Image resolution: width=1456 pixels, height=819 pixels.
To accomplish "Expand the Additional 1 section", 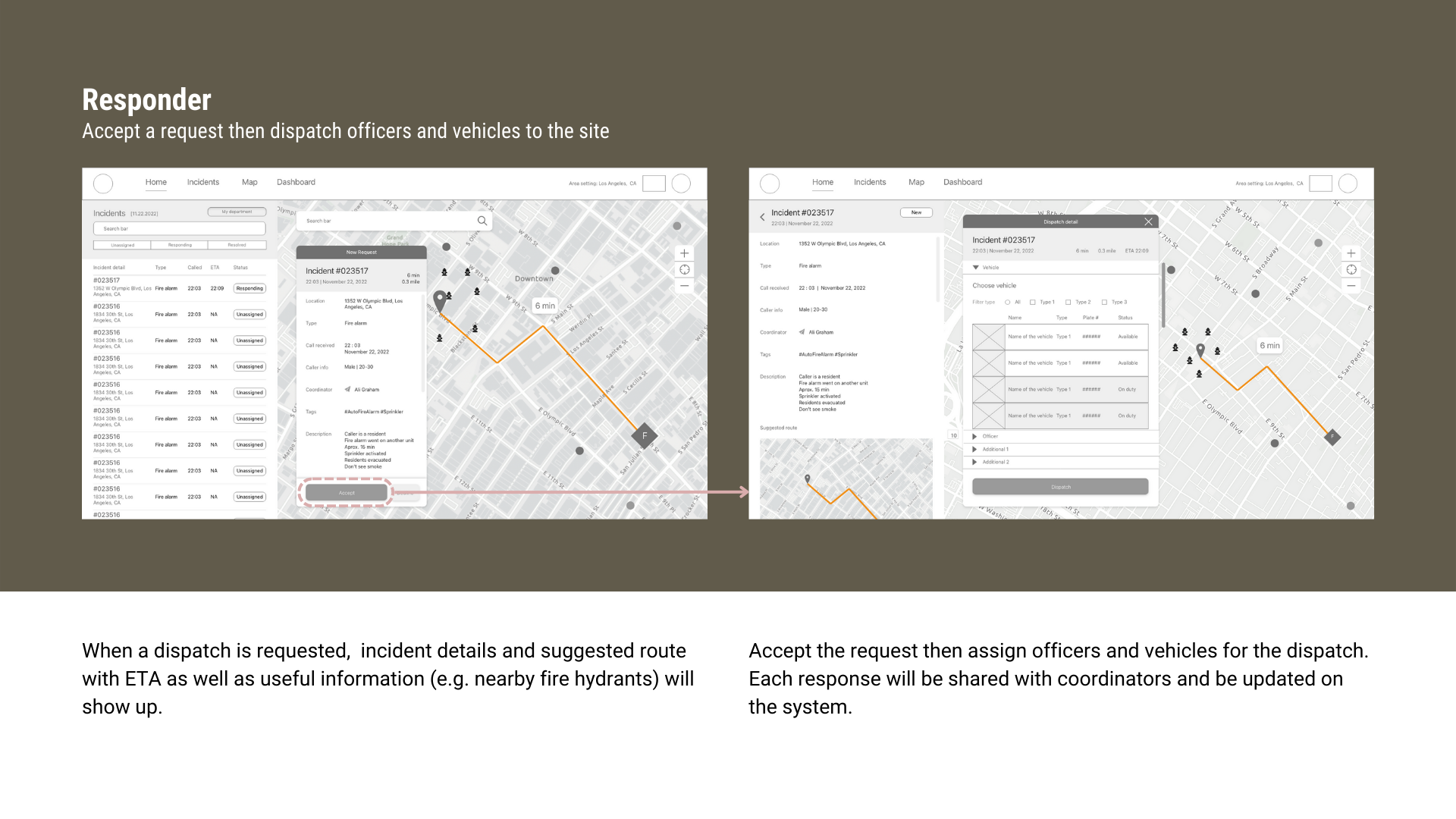I will pos(974,449).
